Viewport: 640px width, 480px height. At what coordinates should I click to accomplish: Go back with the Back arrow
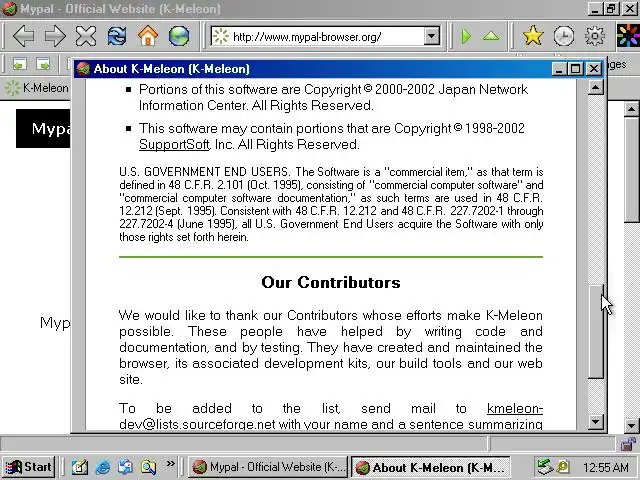click(x=23, y=36)
